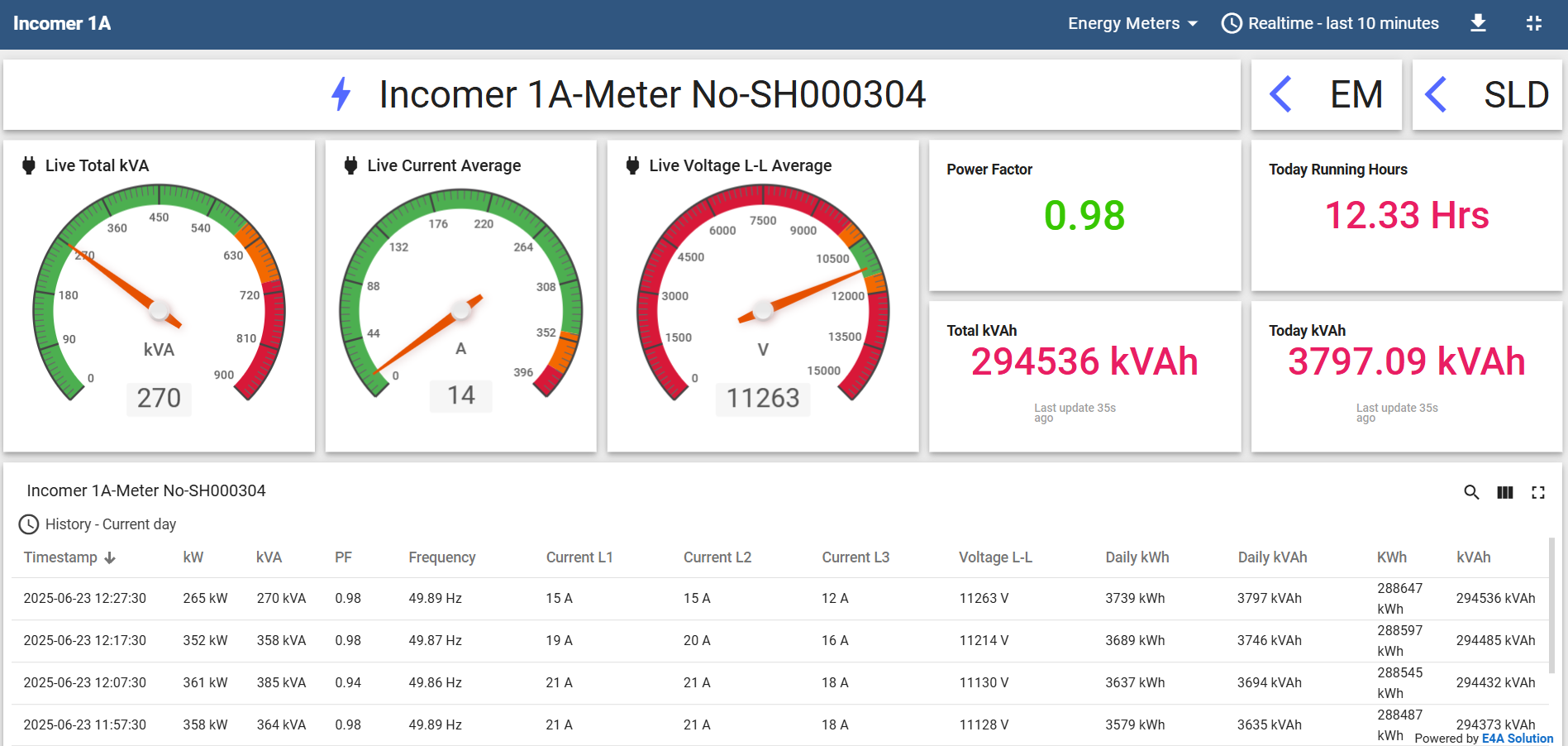The width and height of the screenshot is (1568, 746).
Task: Sort table by Timestamp column
Action: click(60, 557)
